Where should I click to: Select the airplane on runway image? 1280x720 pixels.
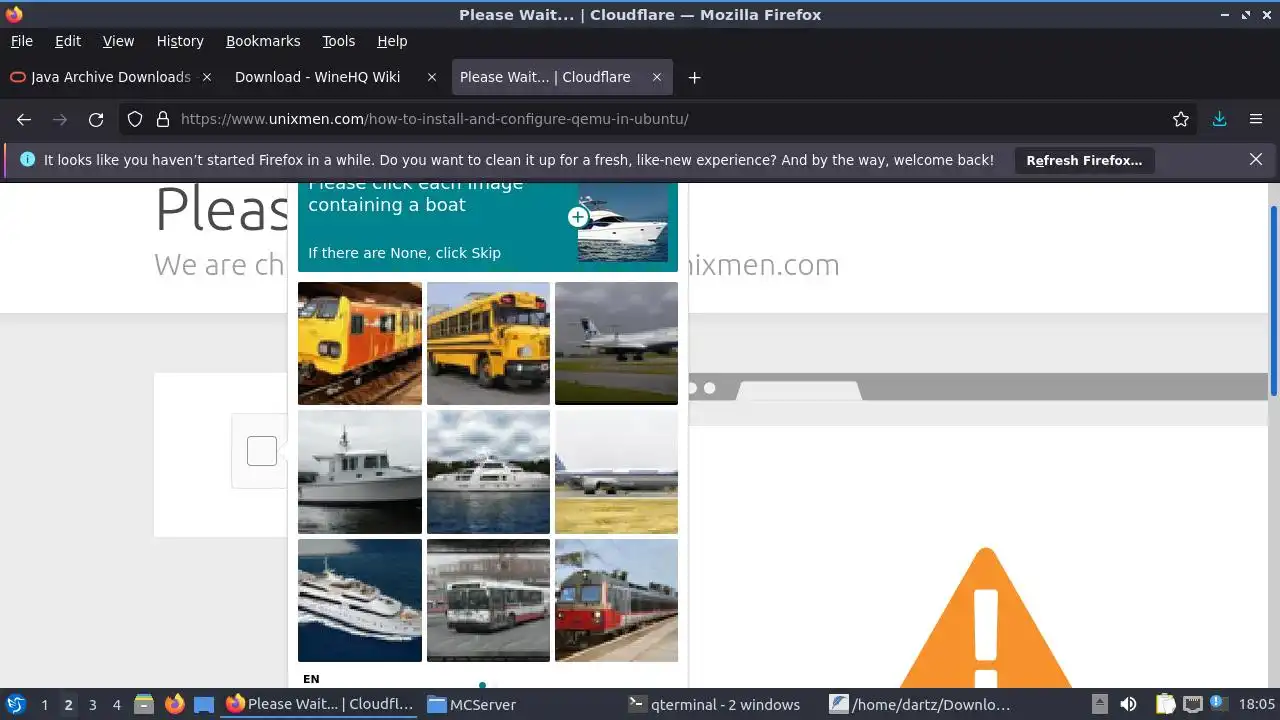[616, 343]
